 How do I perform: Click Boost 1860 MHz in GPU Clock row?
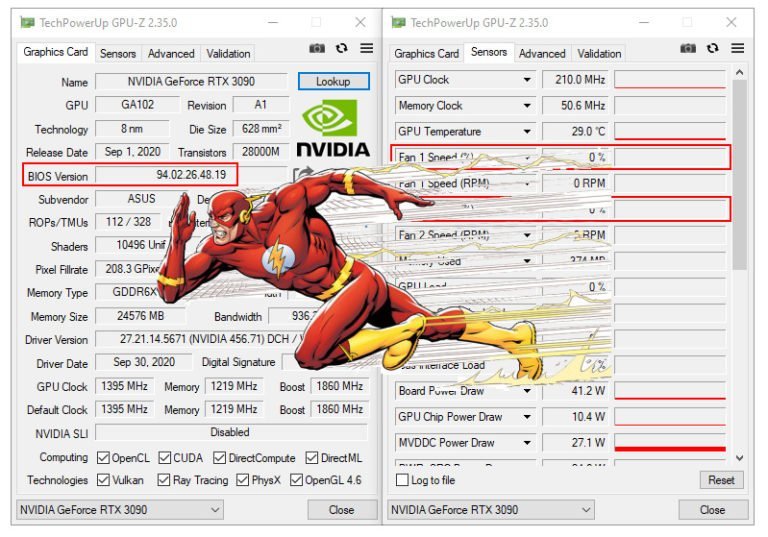pos(339,386)
